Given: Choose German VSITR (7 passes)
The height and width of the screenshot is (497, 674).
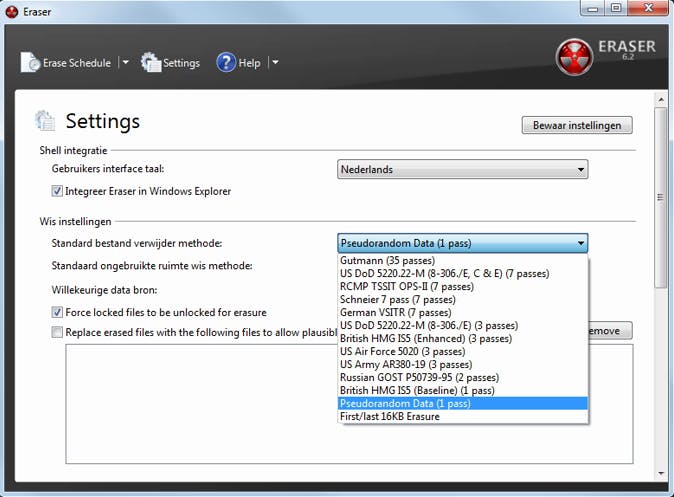Looking at the screenshot, I should coord(463,313).
